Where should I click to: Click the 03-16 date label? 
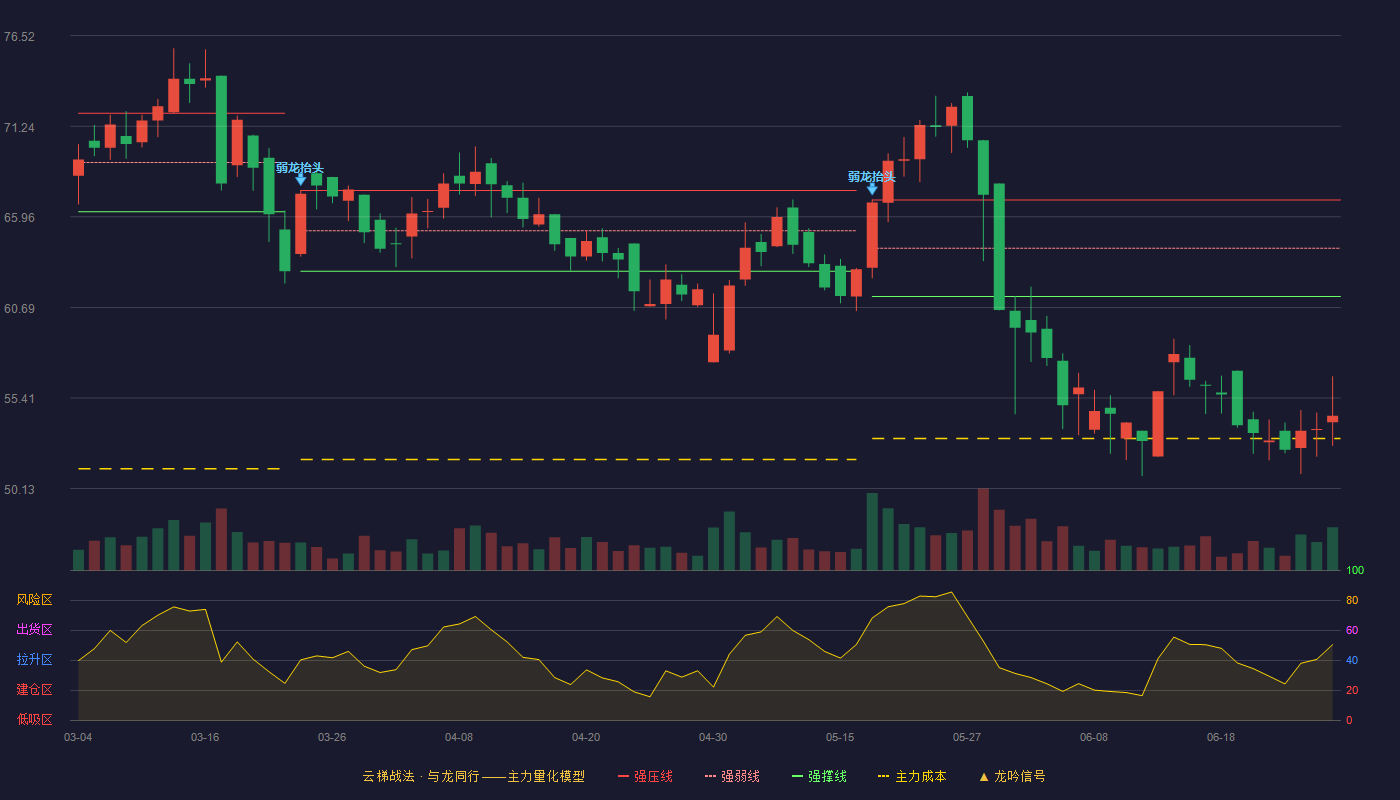pos(205,737)
